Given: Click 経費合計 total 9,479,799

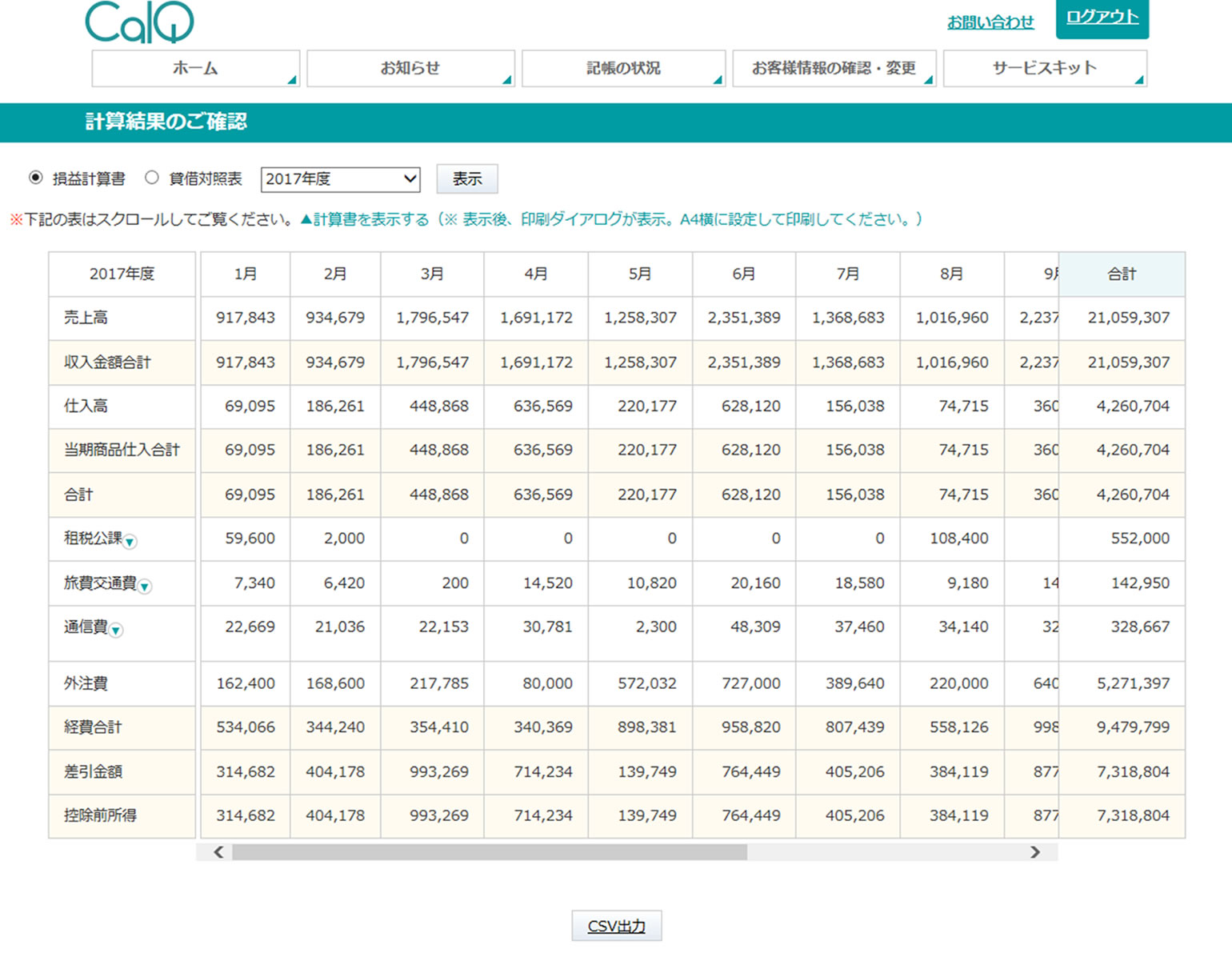Looking at the screenshot, I should click(x=1133, y=727).
